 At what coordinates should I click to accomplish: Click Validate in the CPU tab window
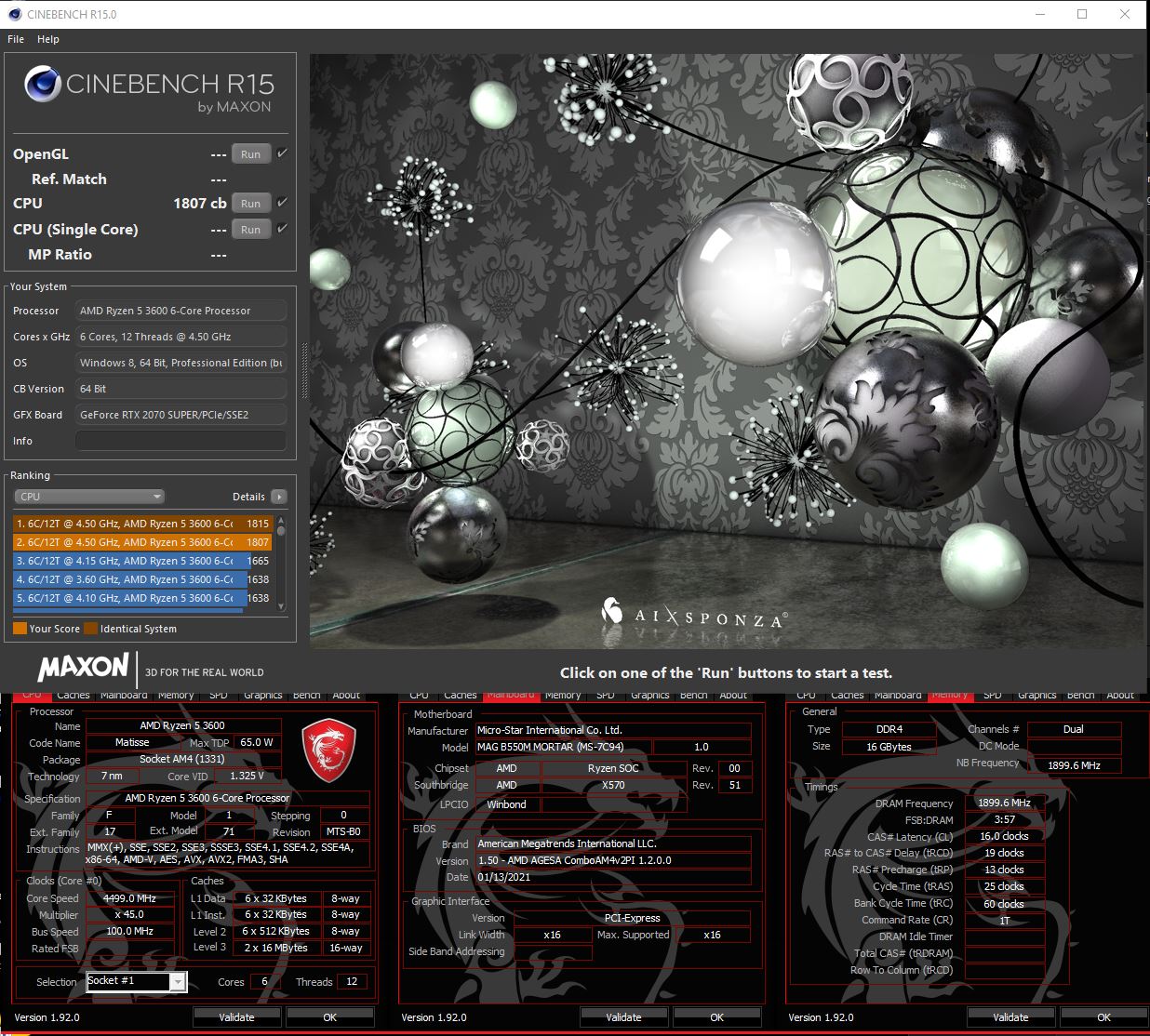coord(236,1017)
